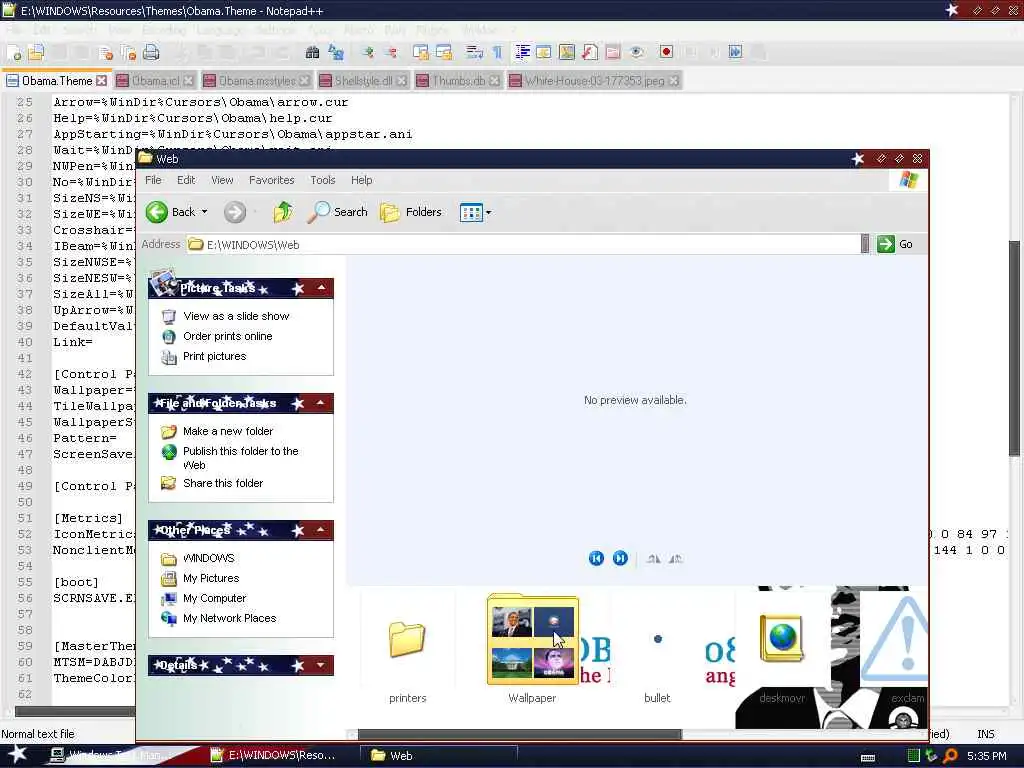The image size is (1024, 768).
Task: Toggle Show all characters pilcrow icon
Action: 497,52
